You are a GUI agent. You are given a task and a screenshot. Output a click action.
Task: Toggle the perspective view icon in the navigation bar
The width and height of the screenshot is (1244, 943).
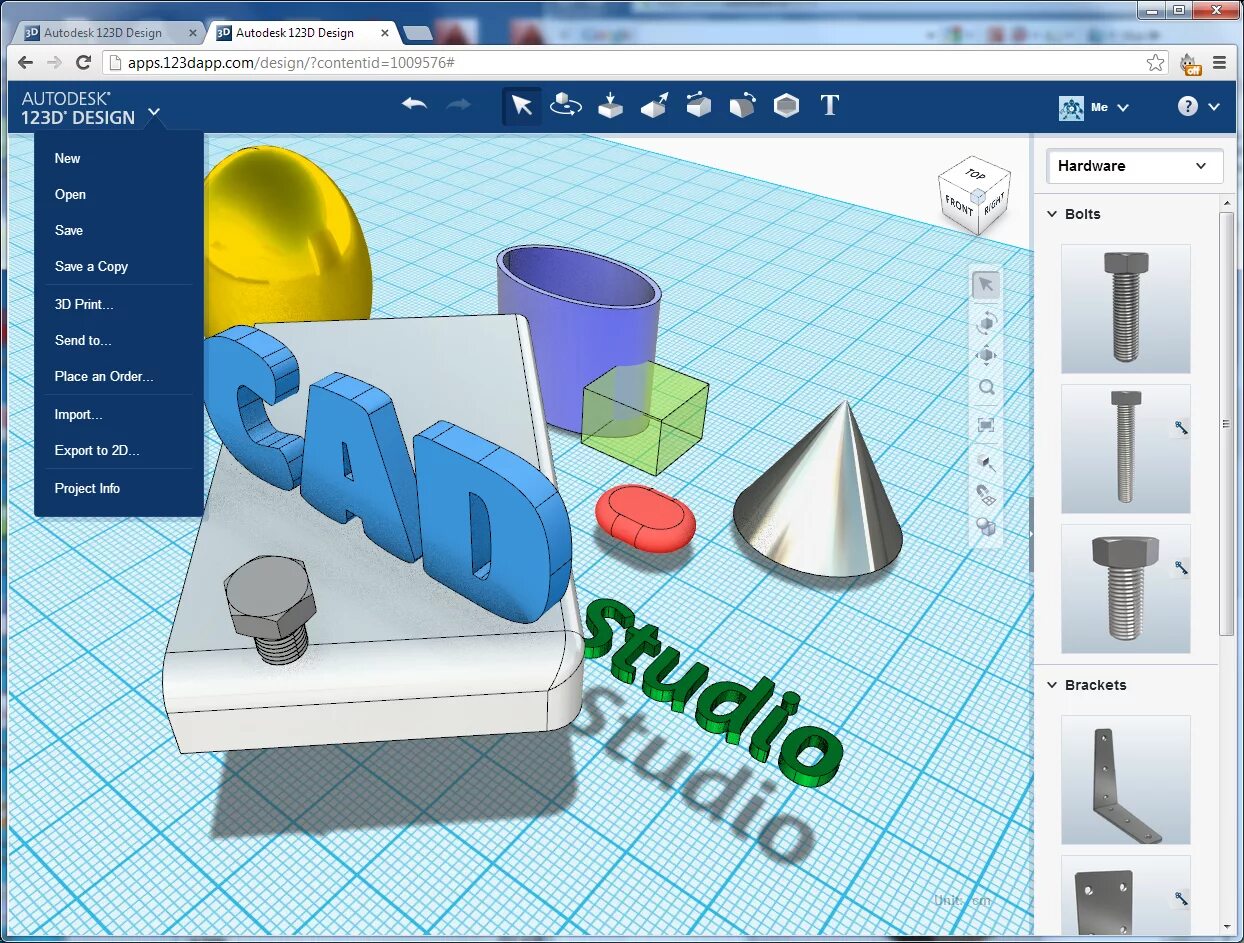click(x=986, y=461)
